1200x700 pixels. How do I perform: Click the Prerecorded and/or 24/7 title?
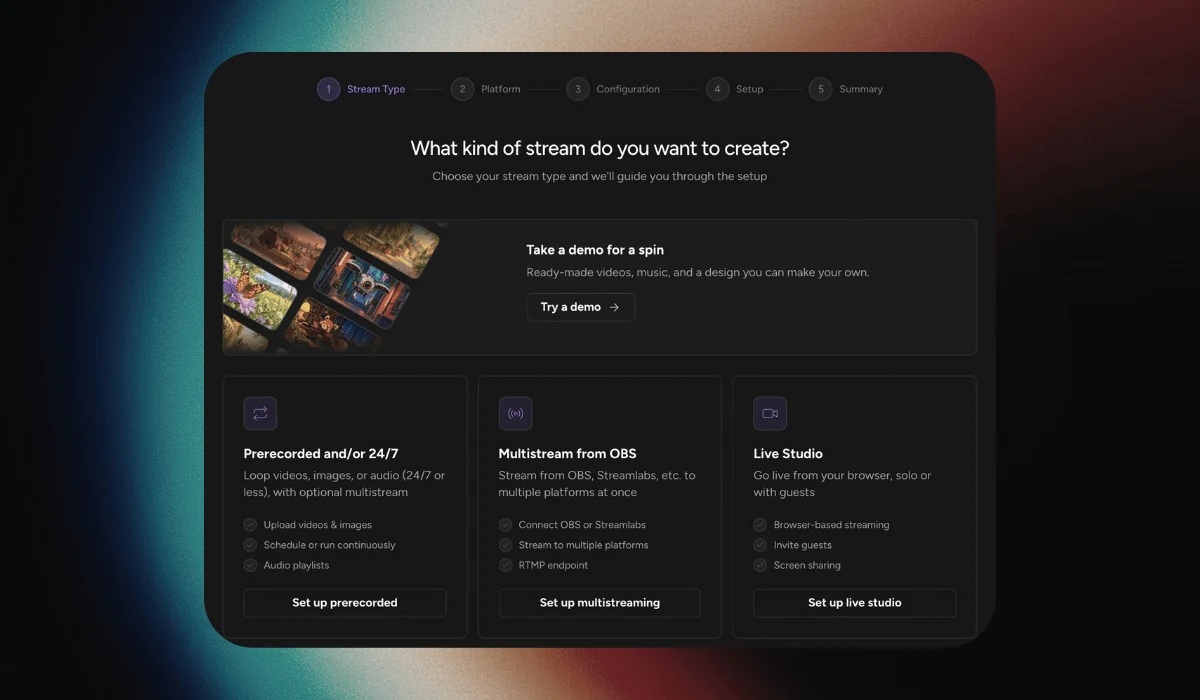pos(321,454)
